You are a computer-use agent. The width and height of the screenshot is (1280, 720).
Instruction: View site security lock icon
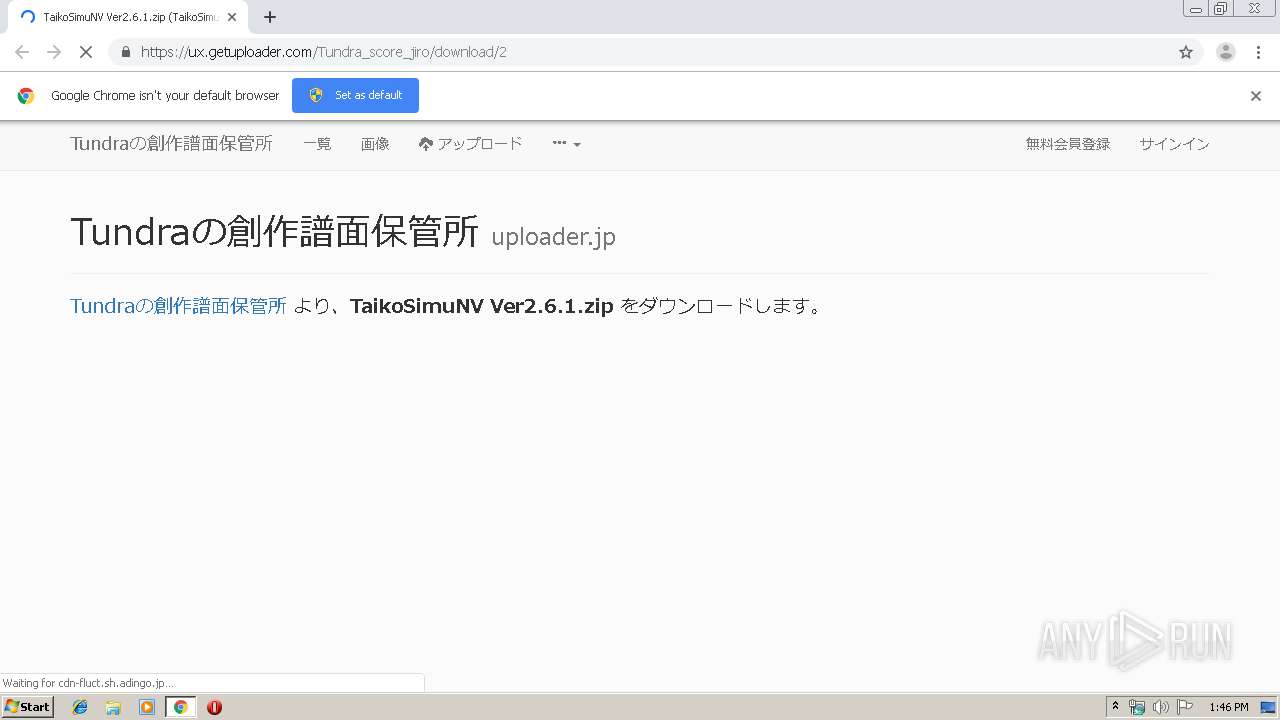click(125, 52)
